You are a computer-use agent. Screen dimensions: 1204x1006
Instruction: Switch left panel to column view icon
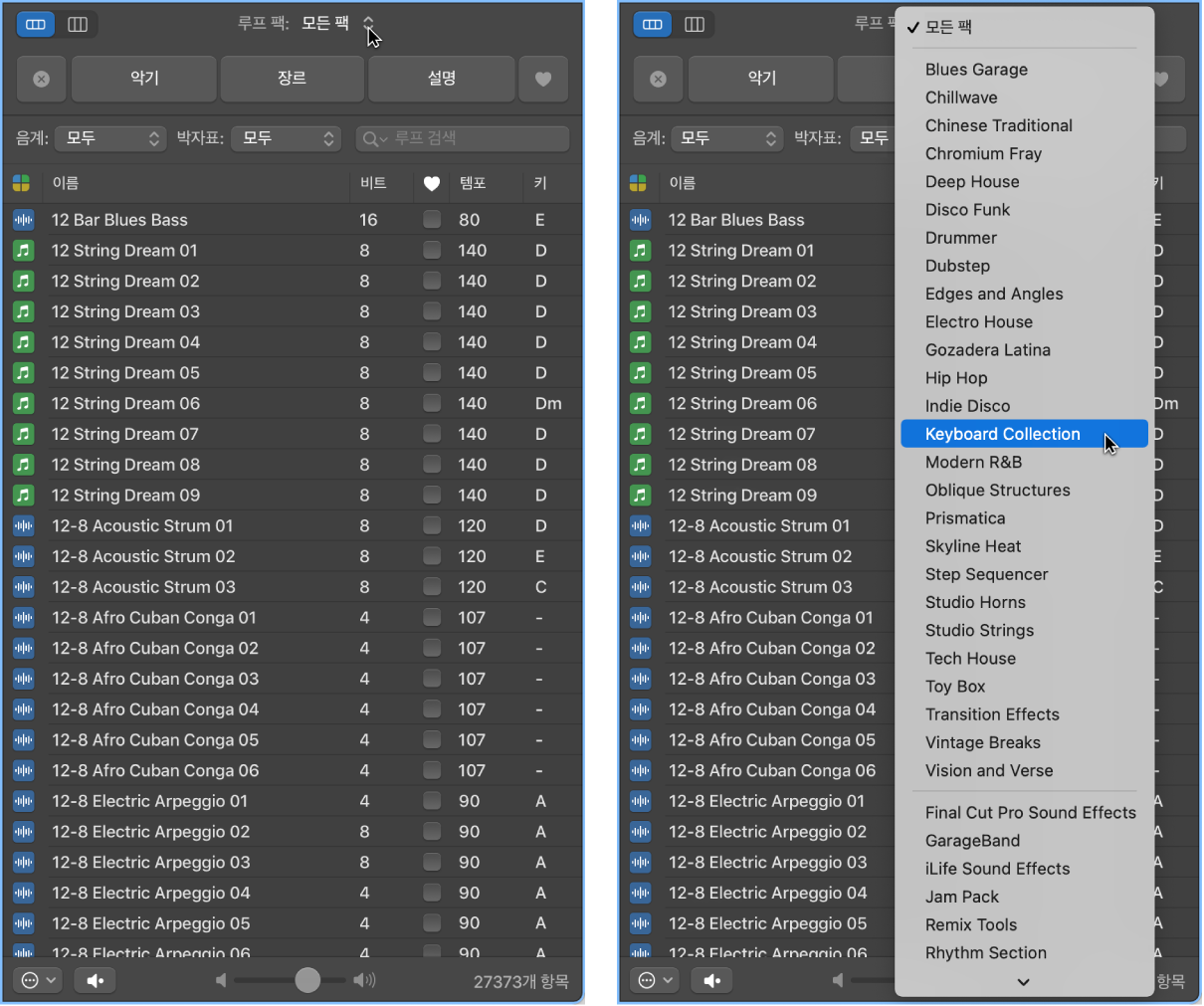tap(78, 24)
